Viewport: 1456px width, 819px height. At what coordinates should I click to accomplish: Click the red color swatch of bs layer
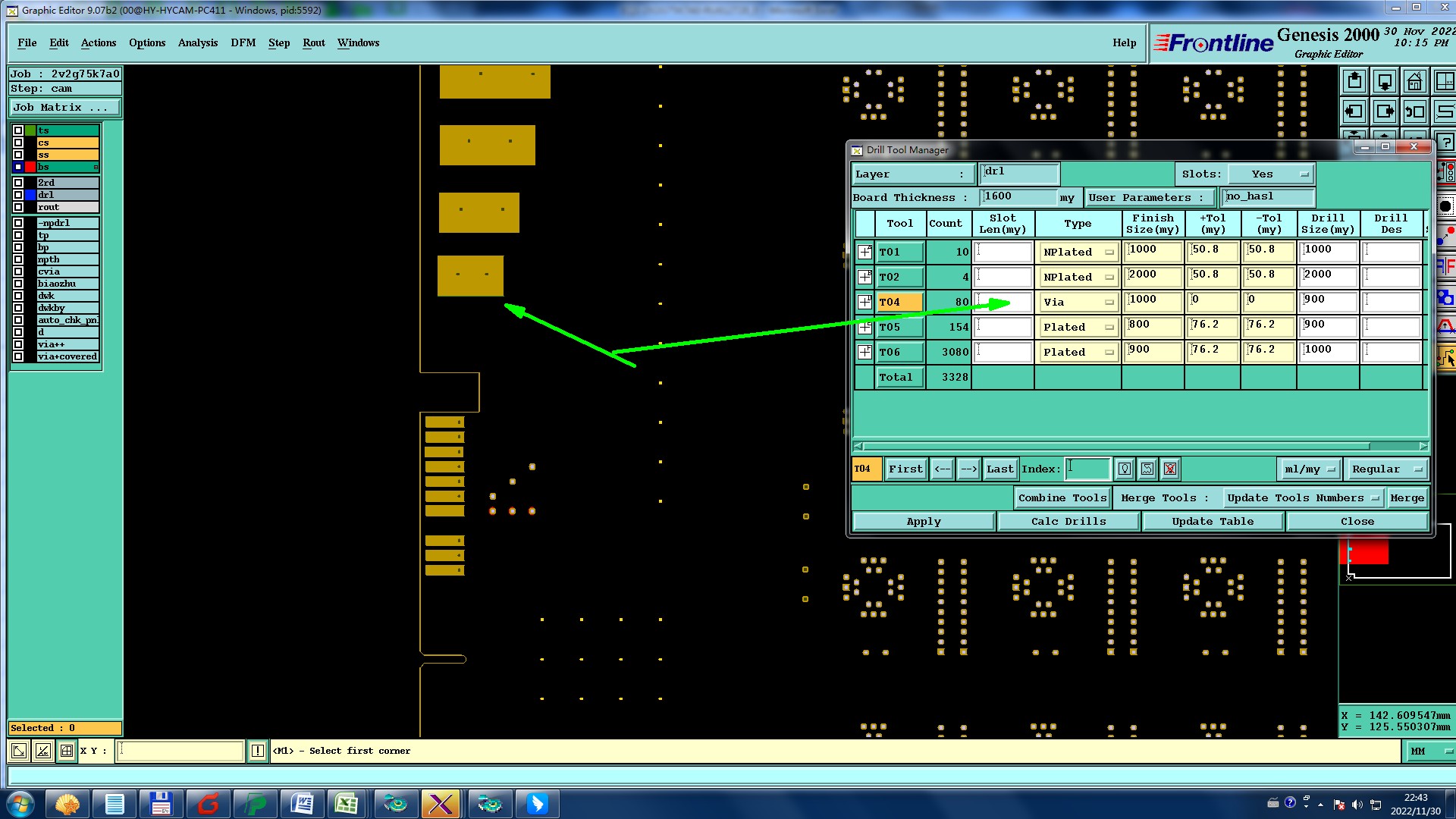click(30, 167)
